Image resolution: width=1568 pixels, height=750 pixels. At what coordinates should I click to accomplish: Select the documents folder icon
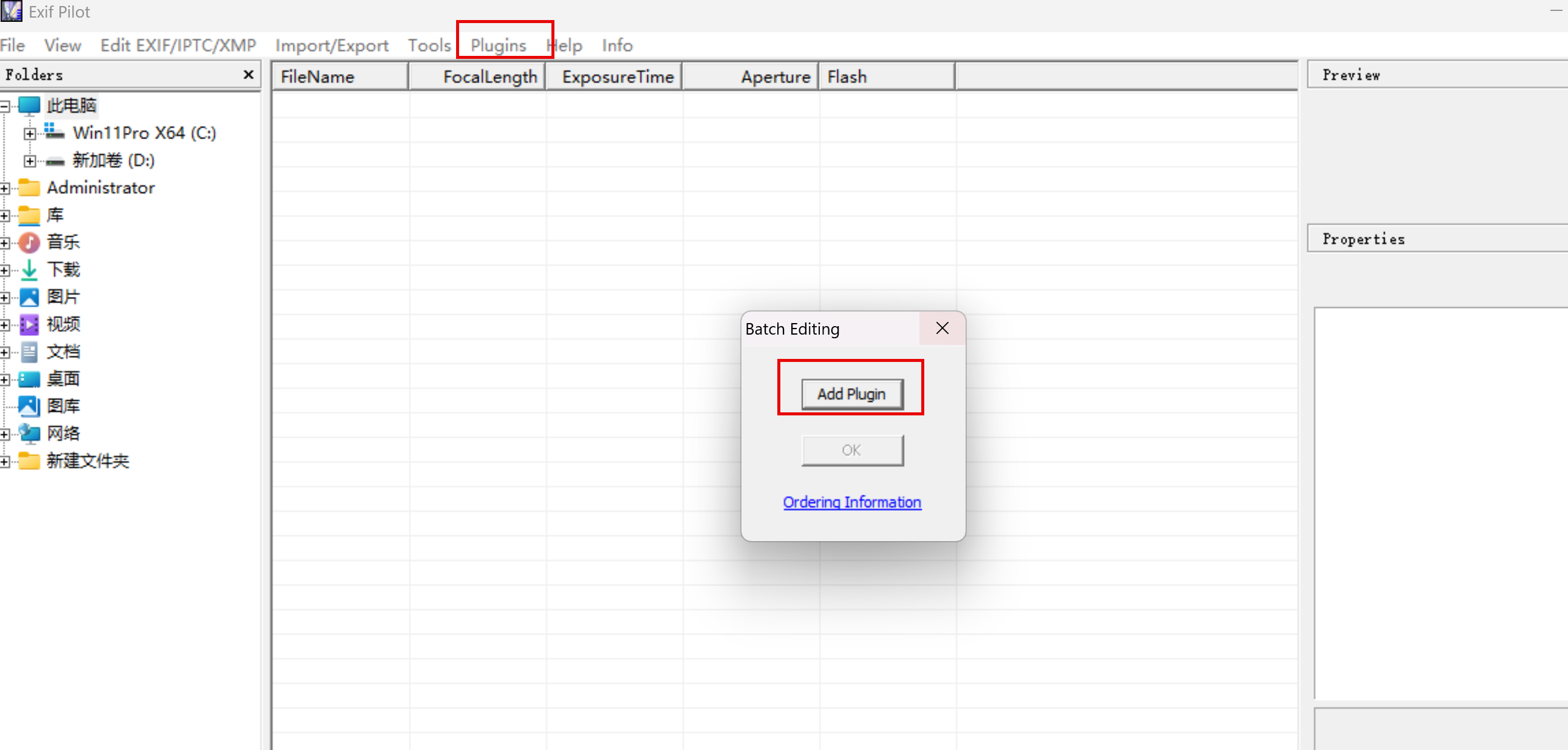29,352
